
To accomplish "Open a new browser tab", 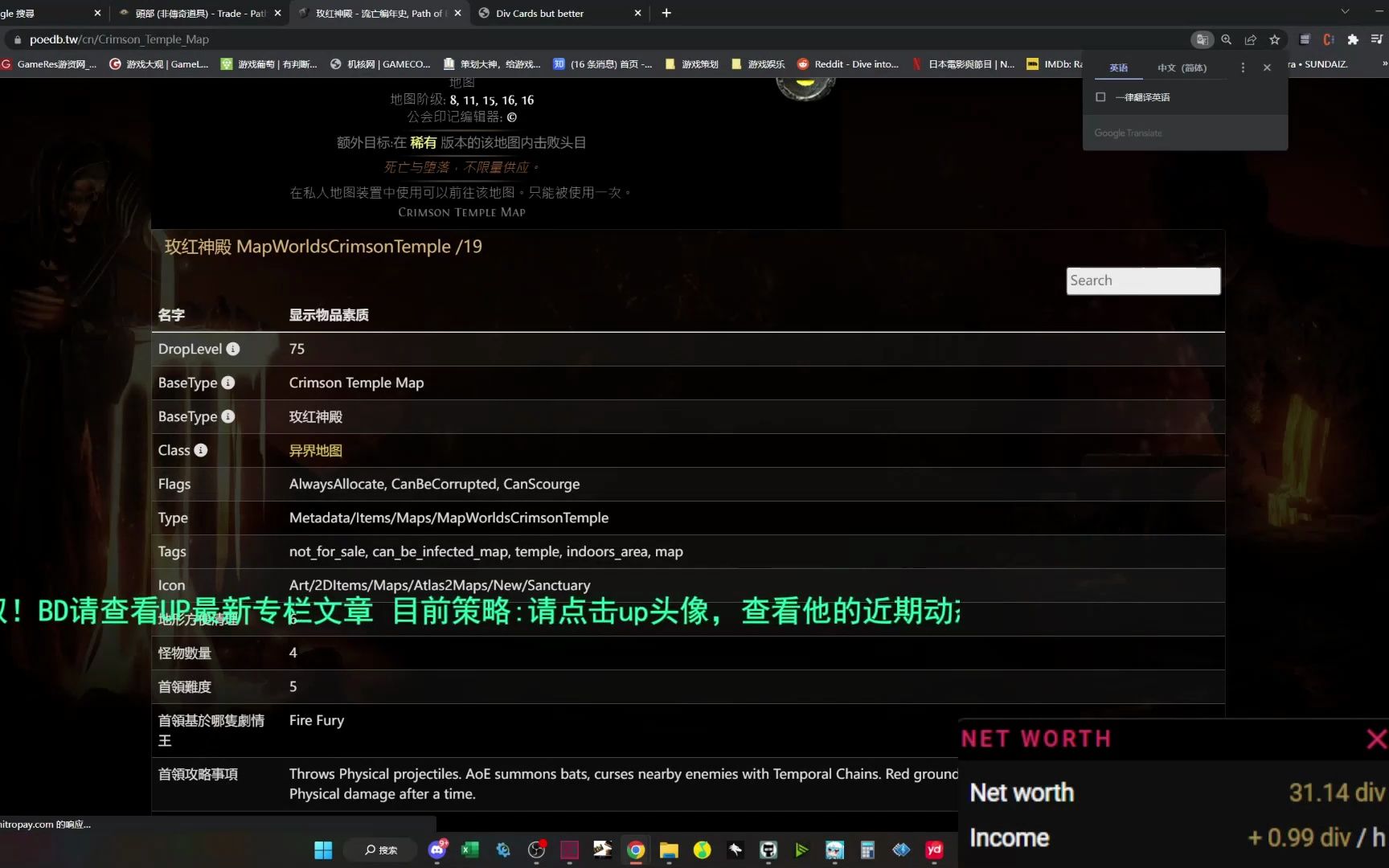I will [666, 13].
